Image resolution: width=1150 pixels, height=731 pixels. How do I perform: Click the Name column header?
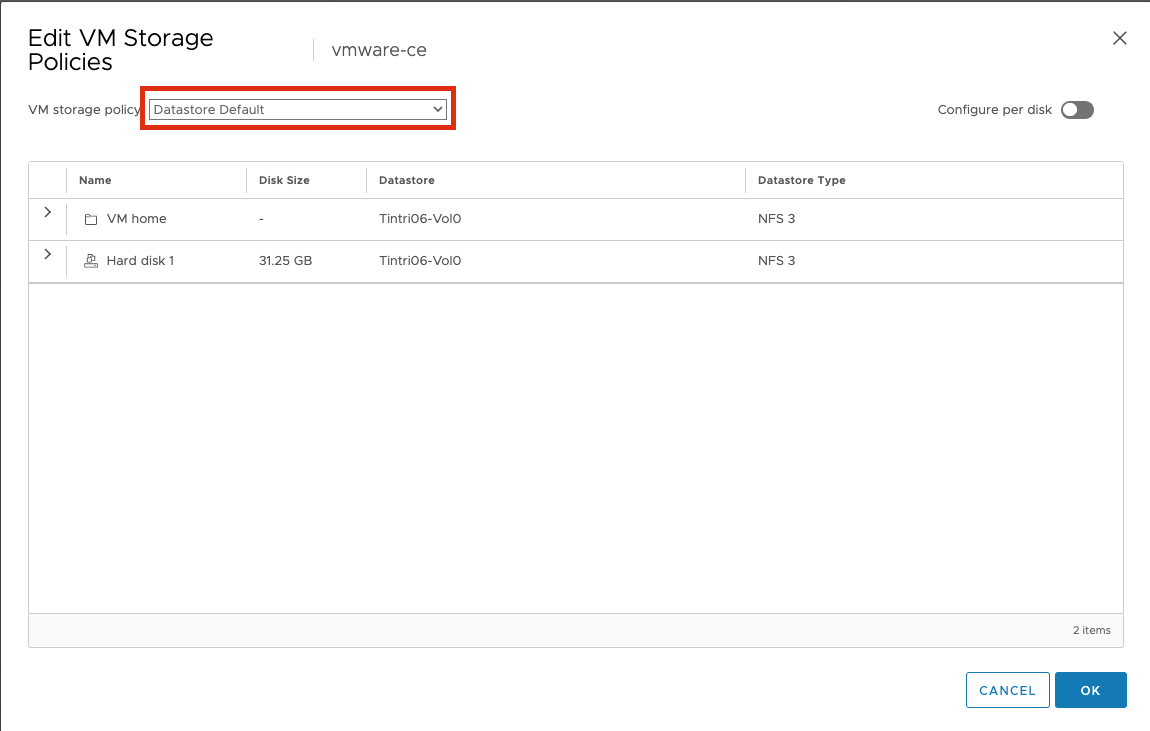[95, 180]
